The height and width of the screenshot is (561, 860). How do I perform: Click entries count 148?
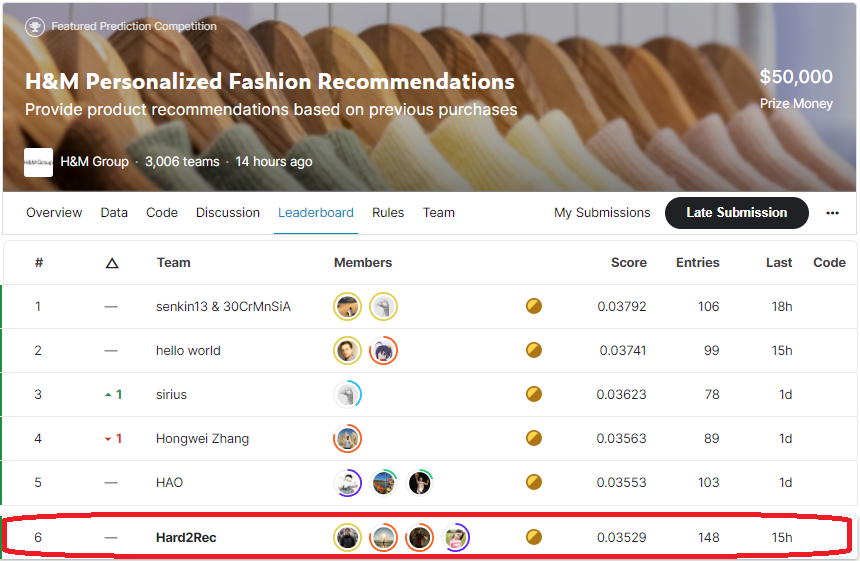709,537
